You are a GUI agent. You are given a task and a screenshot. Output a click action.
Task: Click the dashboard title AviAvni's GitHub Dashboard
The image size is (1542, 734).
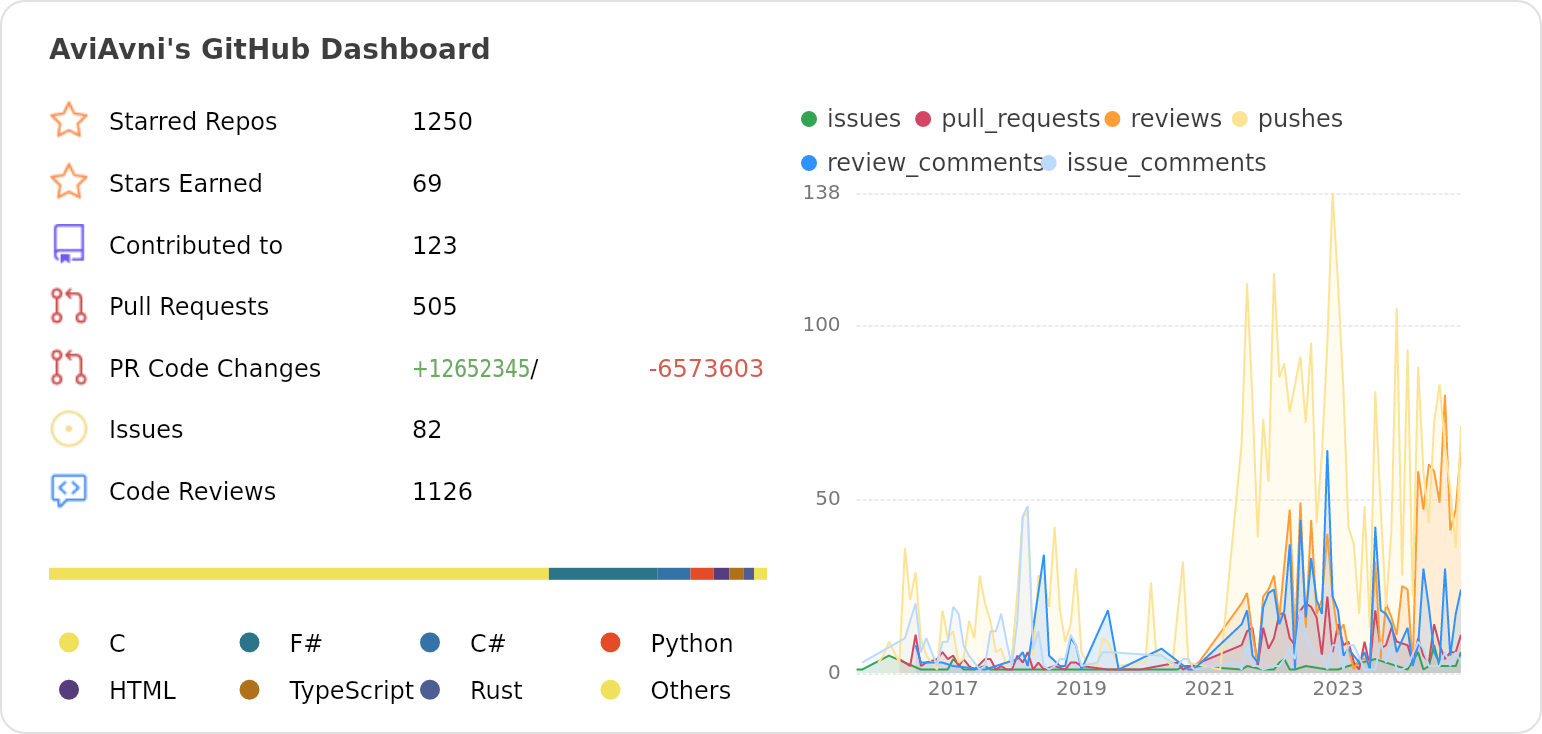[x=270, y=49]
